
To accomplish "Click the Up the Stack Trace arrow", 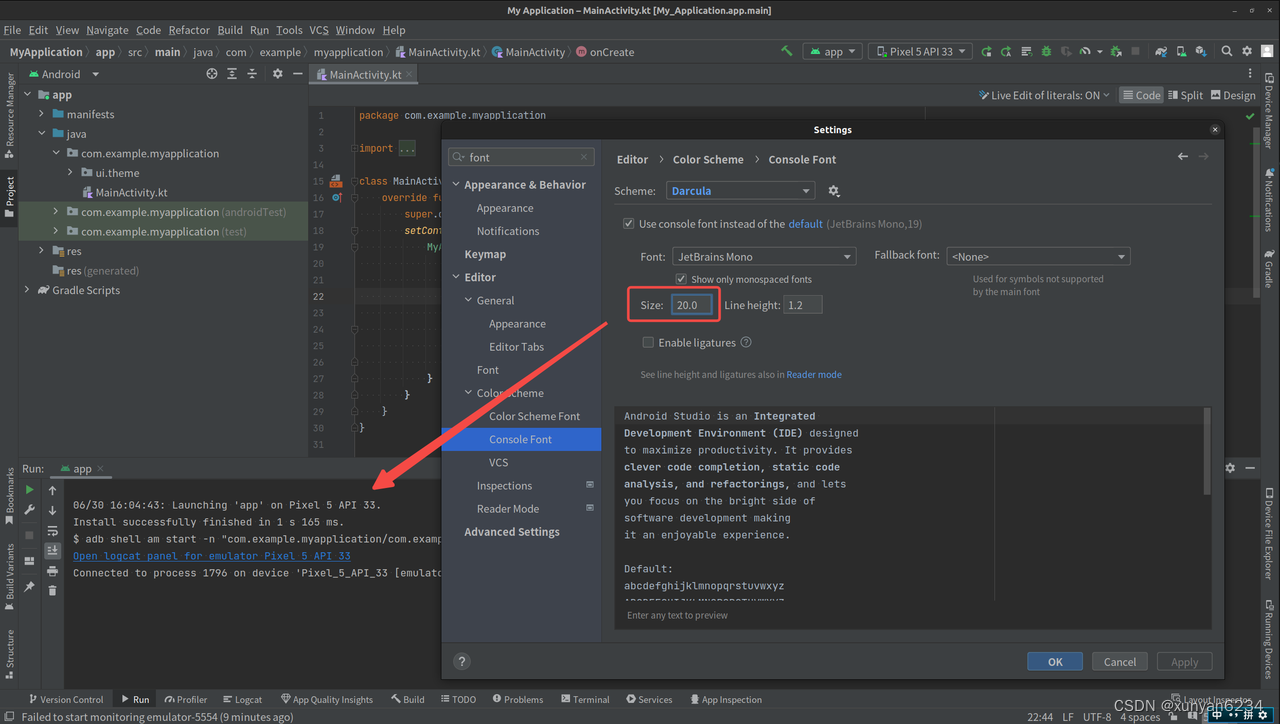I will [x=53, y=490].
